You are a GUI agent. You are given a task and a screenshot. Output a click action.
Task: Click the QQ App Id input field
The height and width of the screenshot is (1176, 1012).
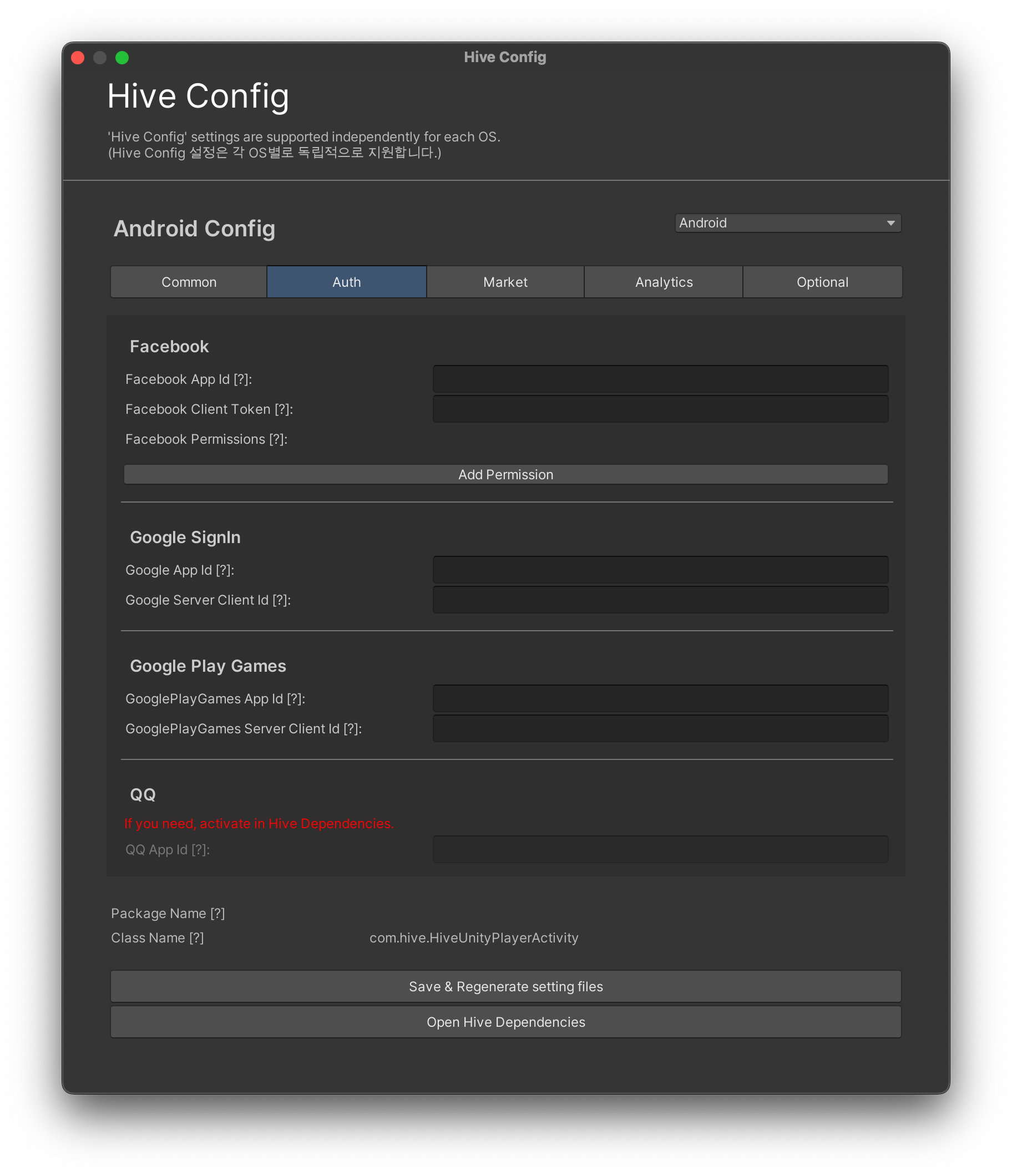point(660,850)
